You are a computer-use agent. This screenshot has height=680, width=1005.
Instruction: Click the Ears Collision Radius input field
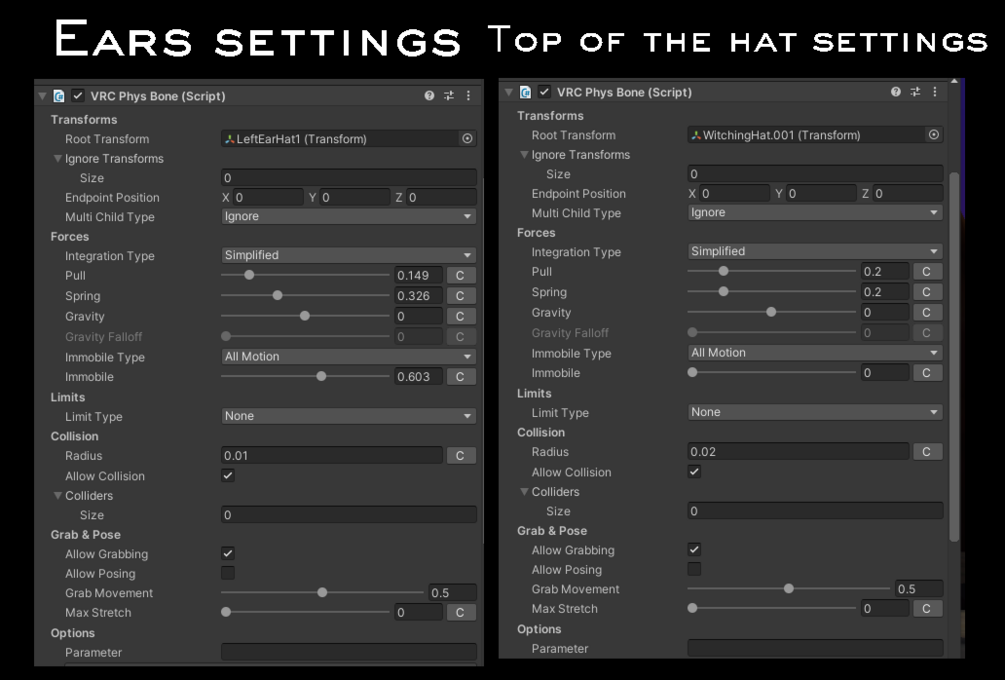point(331,456)
